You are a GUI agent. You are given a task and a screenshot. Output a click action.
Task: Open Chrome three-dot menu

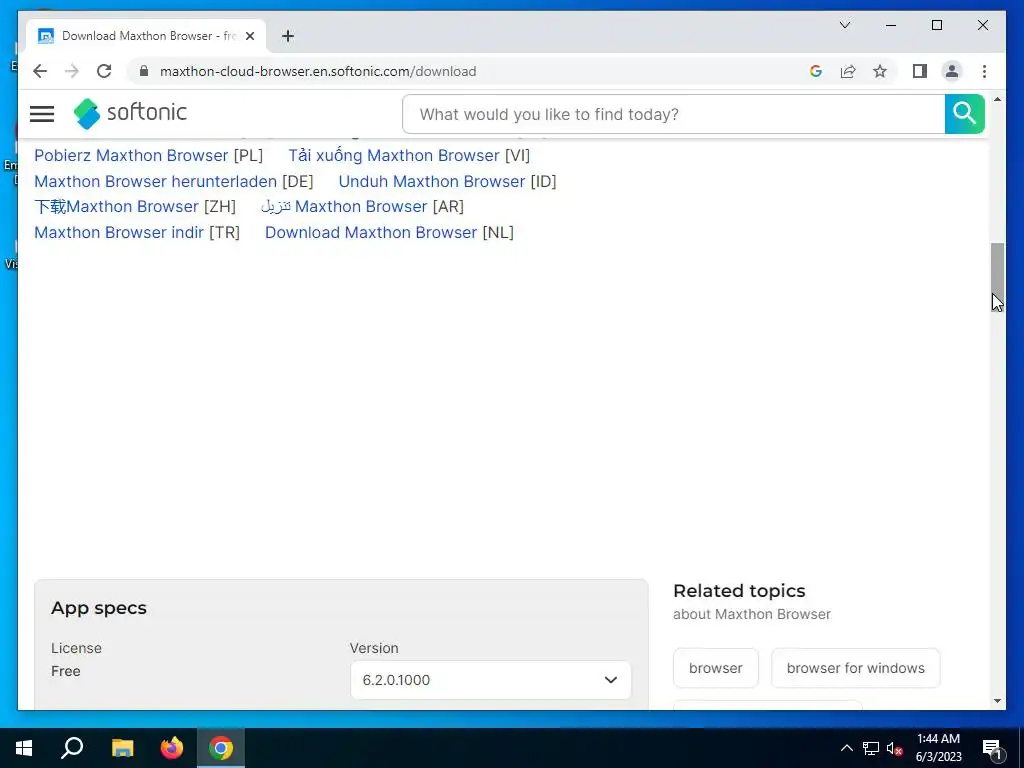pyautogui.click(x=984, y=71)
